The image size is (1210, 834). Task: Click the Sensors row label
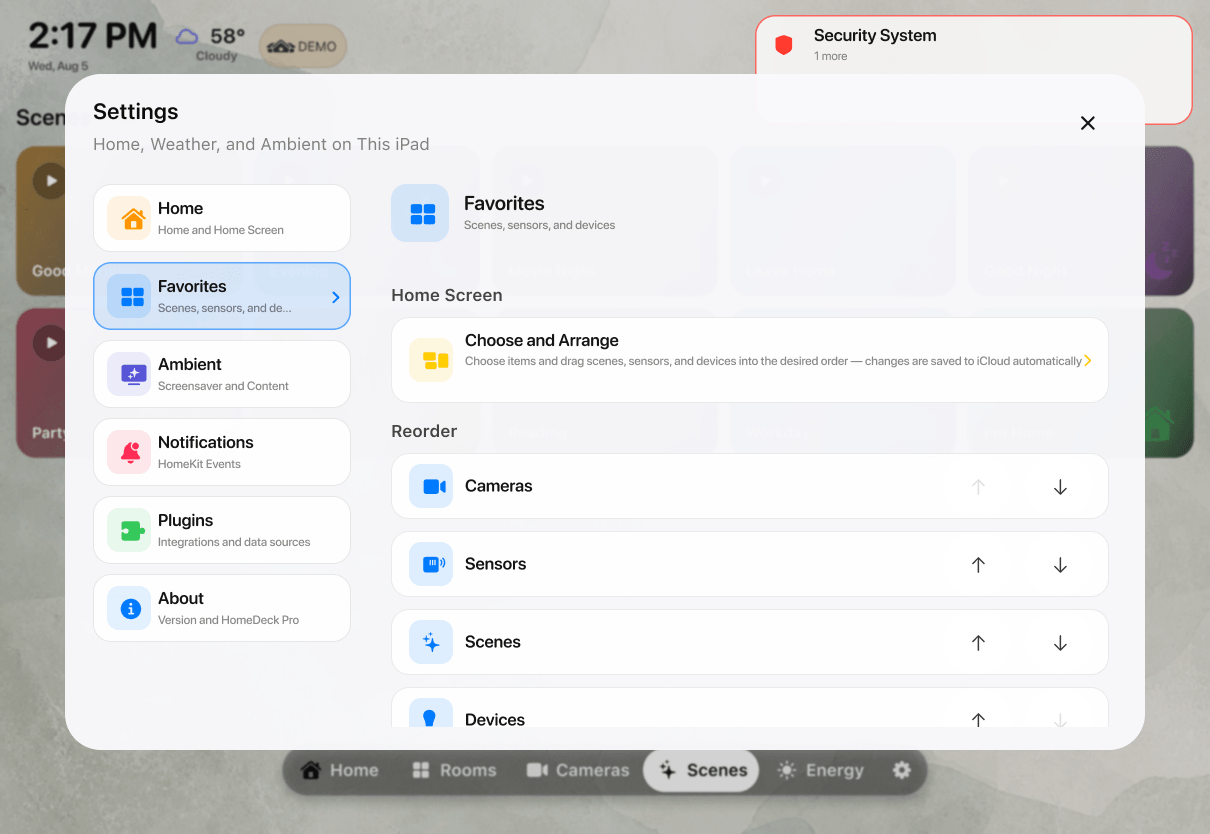tap(496, 564)
